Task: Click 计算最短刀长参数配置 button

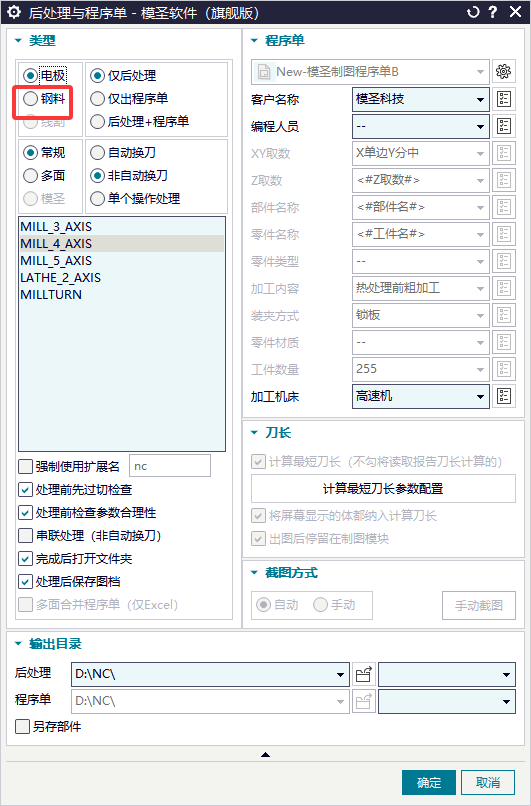Action: [383, 488]
